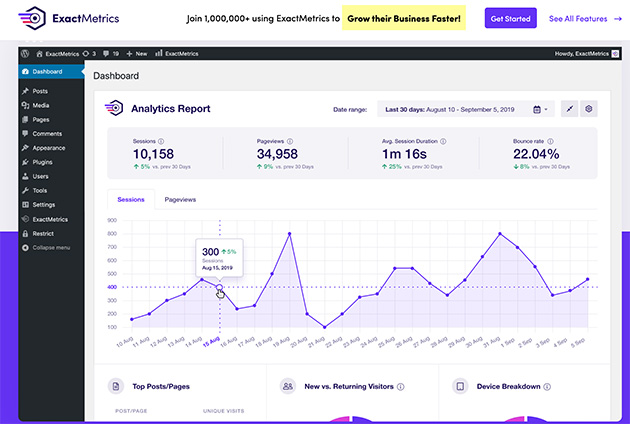Viewport: 630px width, 424px height.
Task: Open the ExactMetrics site home in the admin bar
Action: (57, 53)
